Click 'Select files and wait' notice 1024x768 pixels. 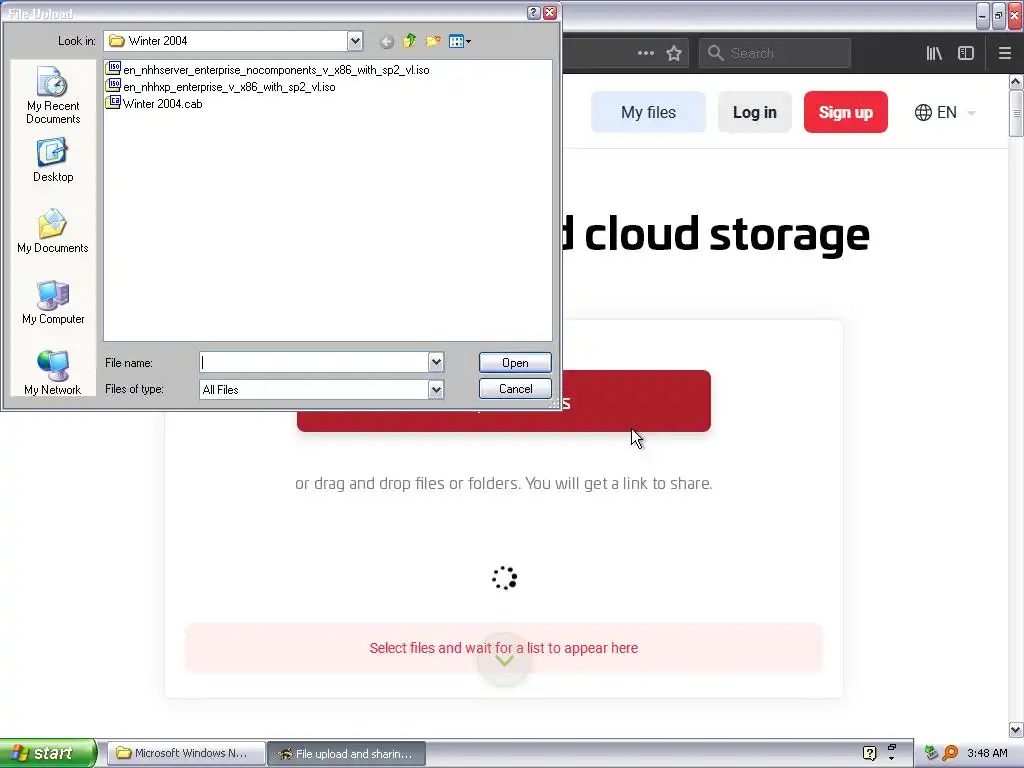point(504,648)
